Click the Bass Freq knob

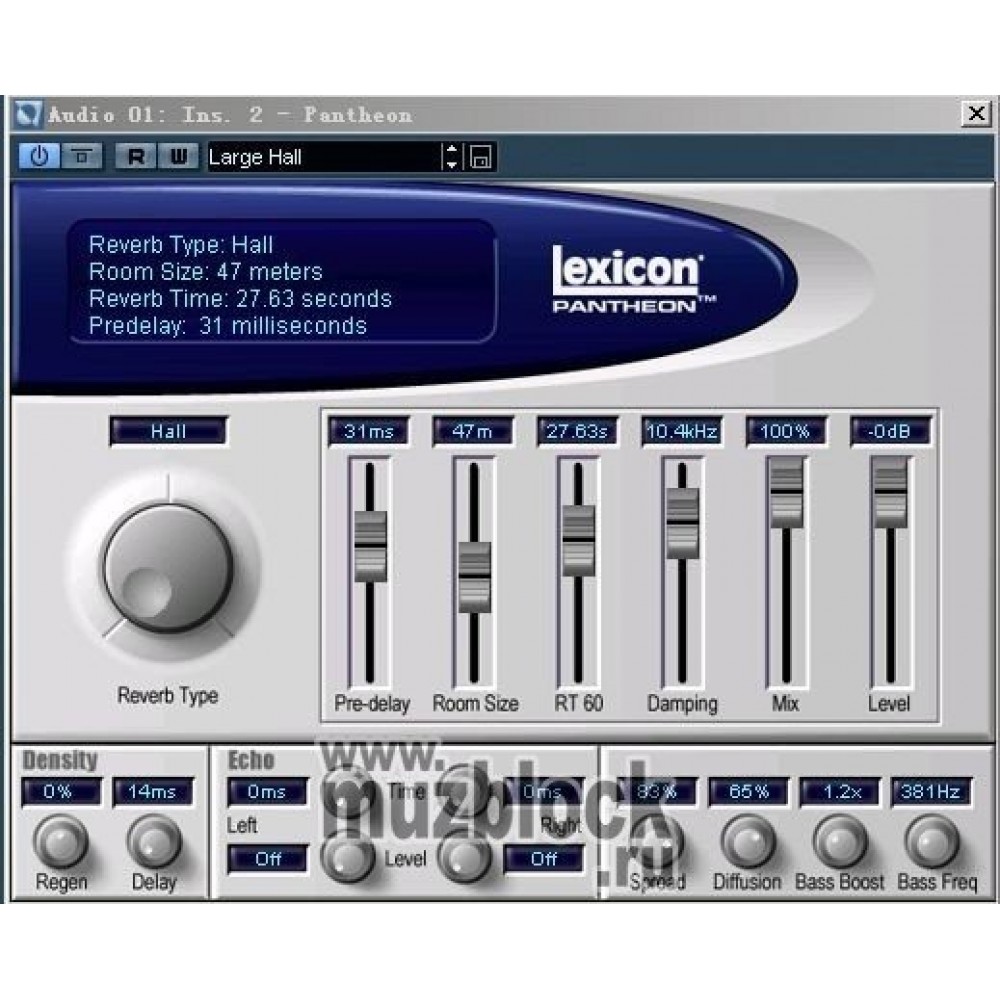(x=932, y=841)
